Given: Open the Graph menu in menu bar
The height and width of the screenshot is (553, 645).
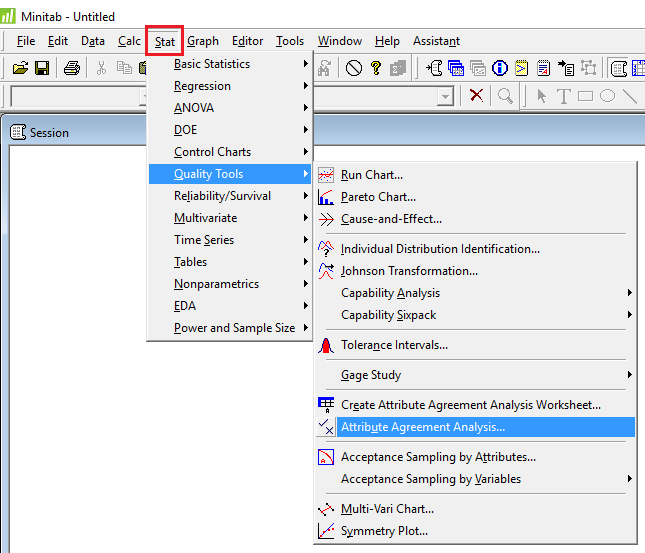Looking at the screenshot, I should click(203, 41).
